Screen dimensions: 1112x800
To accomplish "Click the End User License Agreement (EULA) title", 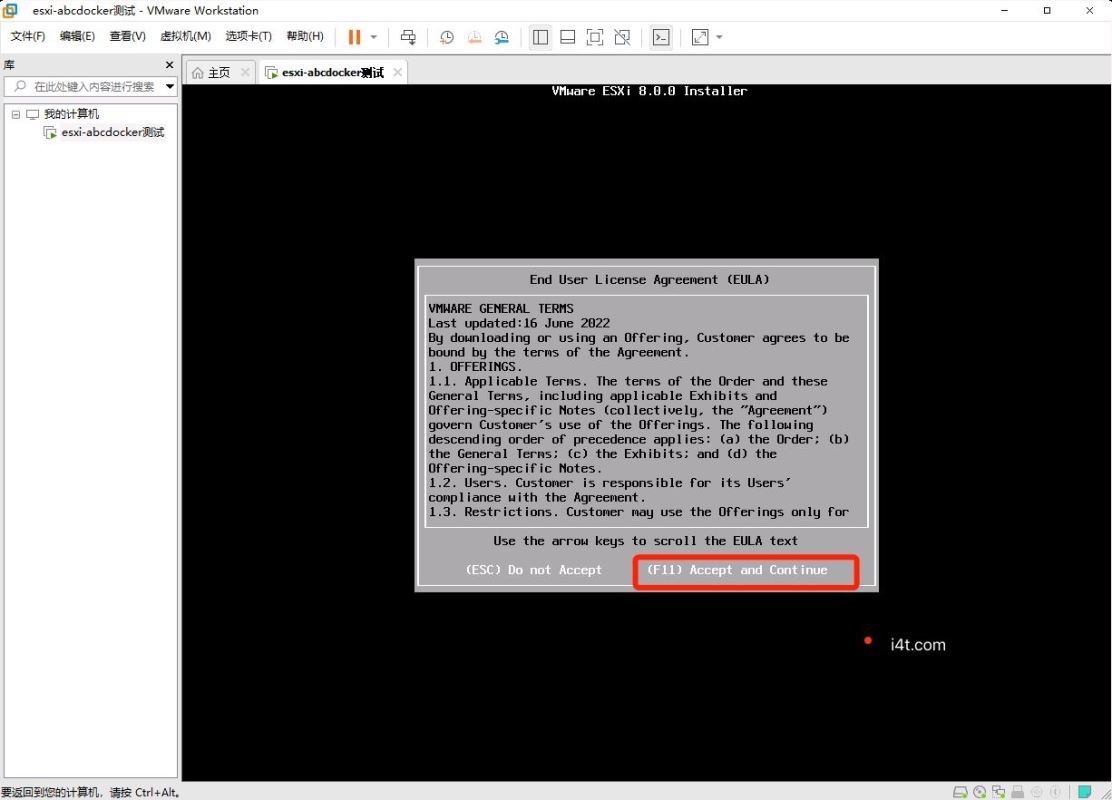I will pos(649,279).
